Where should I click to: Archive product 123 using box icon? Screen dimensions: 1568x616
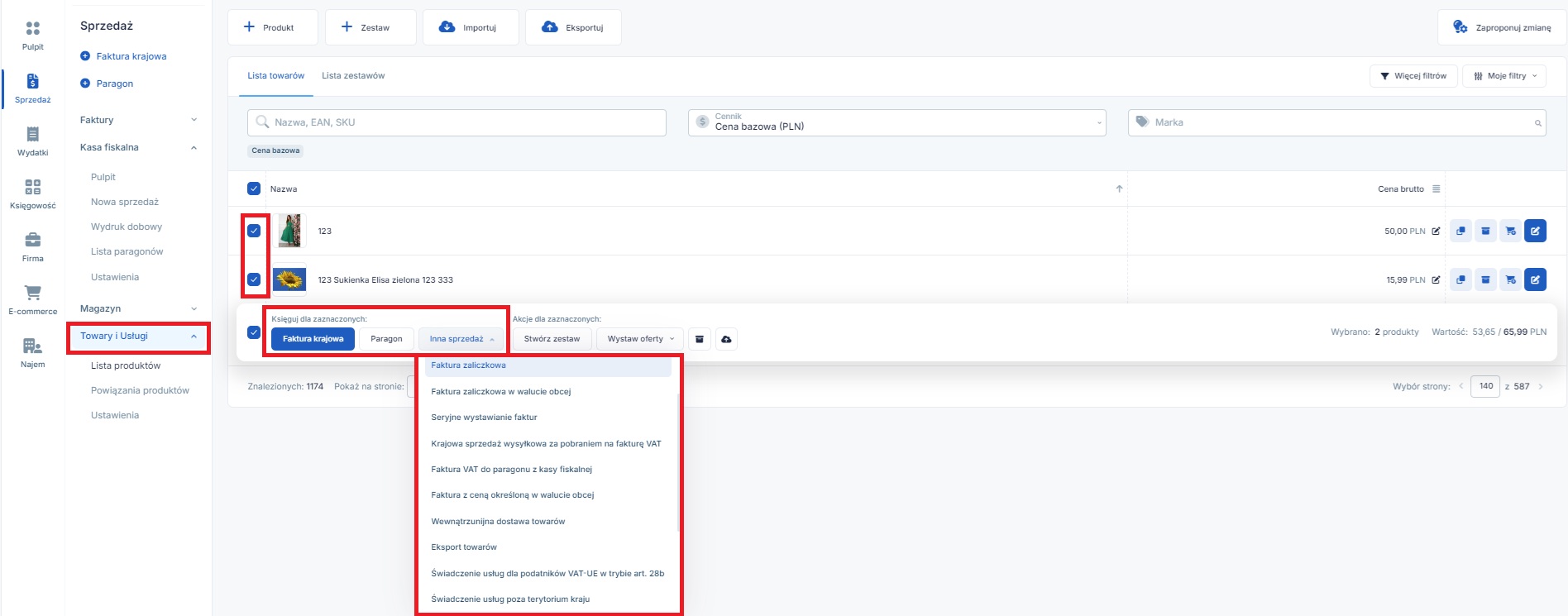point(1486,231)
